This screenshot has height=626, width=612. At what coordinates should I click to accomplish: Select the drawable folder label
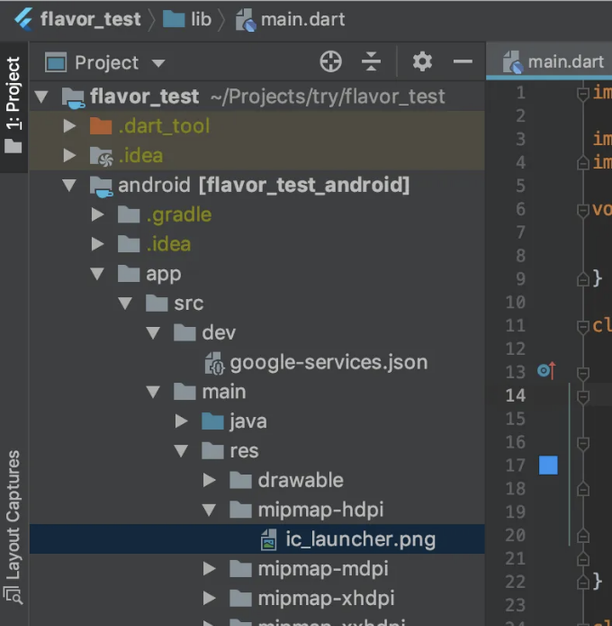coord(301,480)
